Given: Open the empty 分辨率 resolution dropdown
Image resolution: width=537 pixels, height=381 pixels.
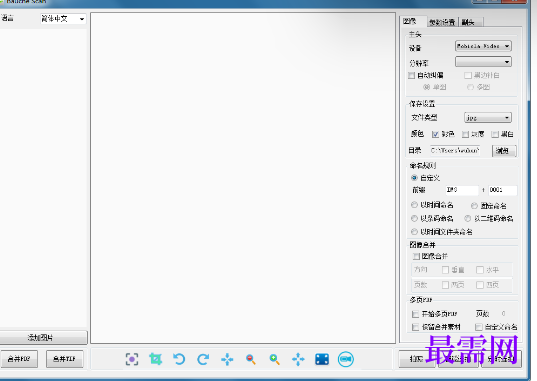Looking at the screenshot, I should click(483, 62).
